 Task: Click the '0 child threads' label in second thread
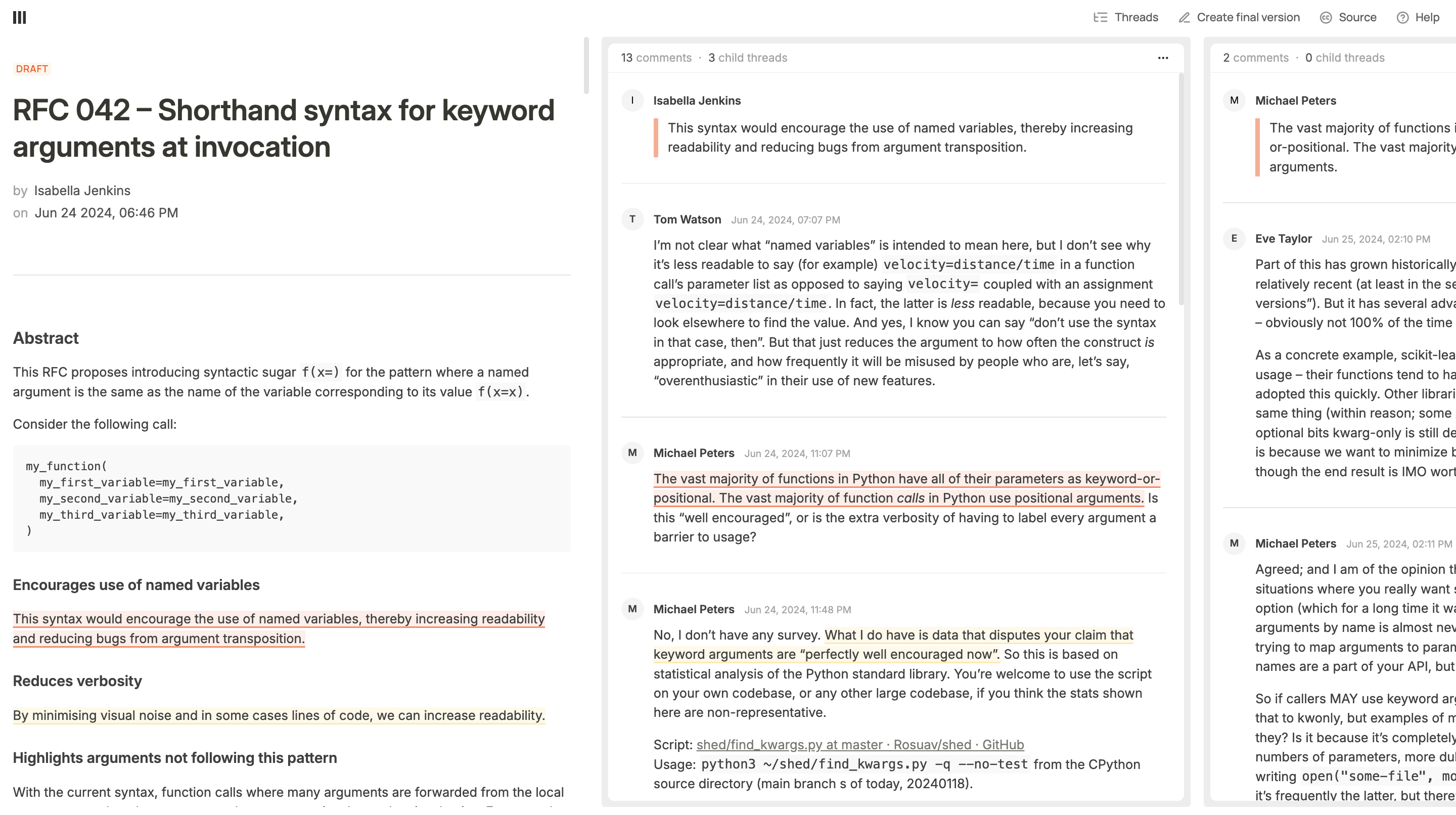coord(1345,58)
